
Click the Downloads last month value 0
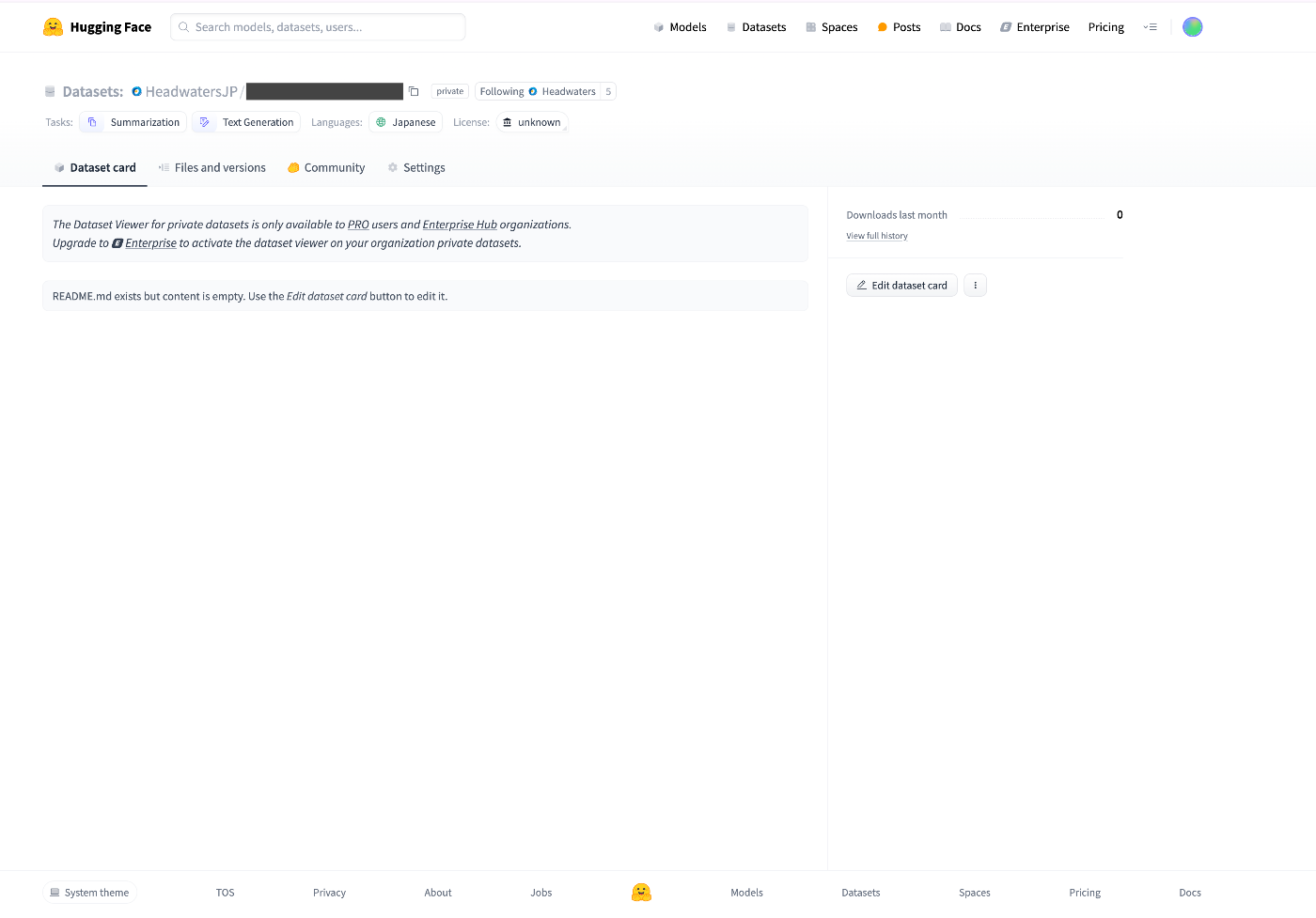click(1120, 215)
